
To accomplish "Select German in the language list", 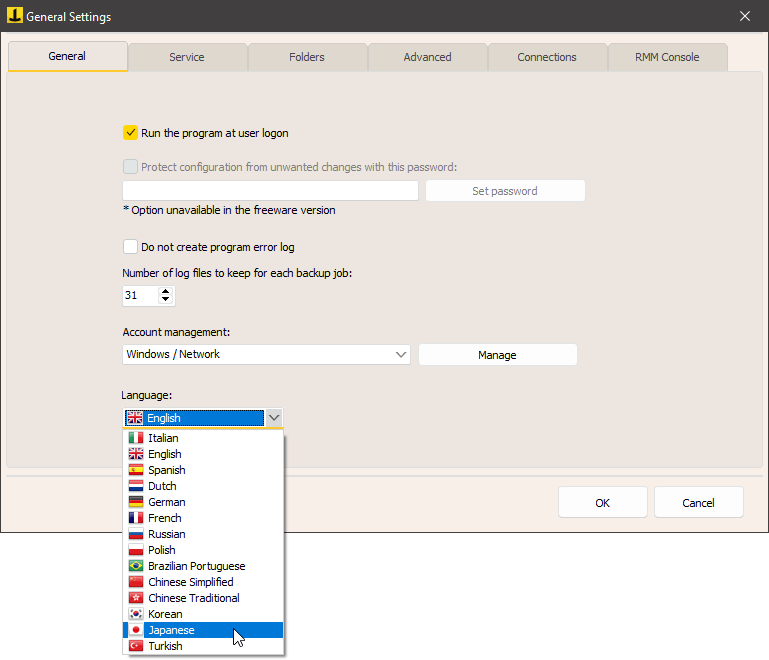I will pos(203,502).
